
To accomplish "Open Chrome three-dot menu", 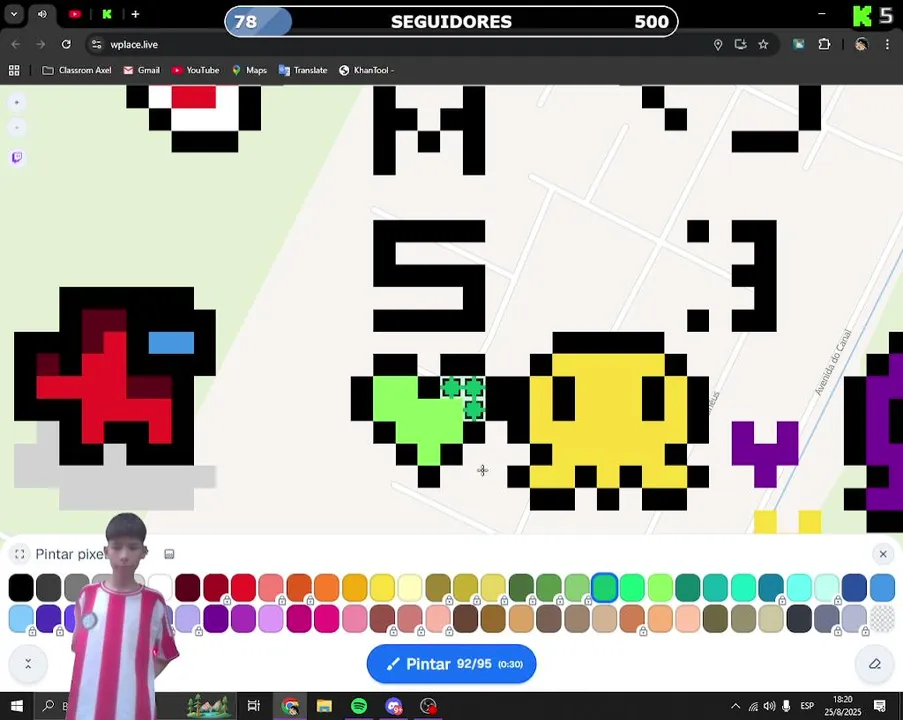I will 887,44.
